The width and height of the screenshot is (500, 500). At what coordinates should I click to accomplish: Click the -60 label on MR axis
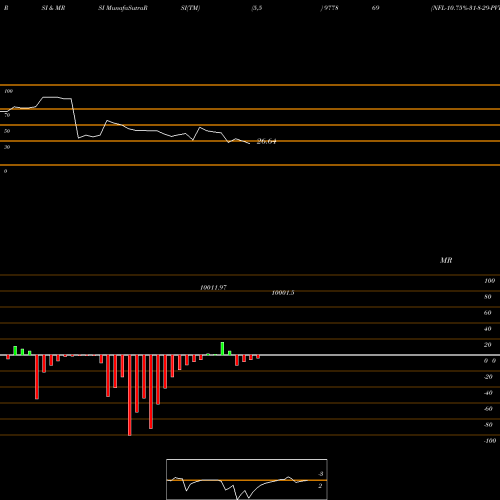(x=488, y=409)
